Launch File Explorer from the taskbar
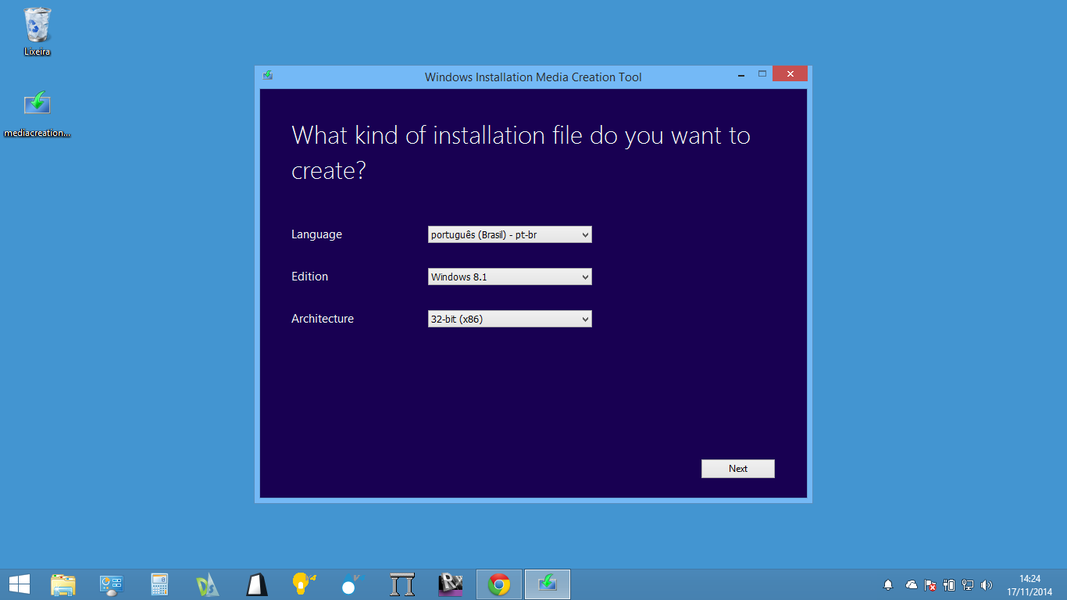This screenshot has height=600, width=1067. pyautogui.click(x=63, y=585)
